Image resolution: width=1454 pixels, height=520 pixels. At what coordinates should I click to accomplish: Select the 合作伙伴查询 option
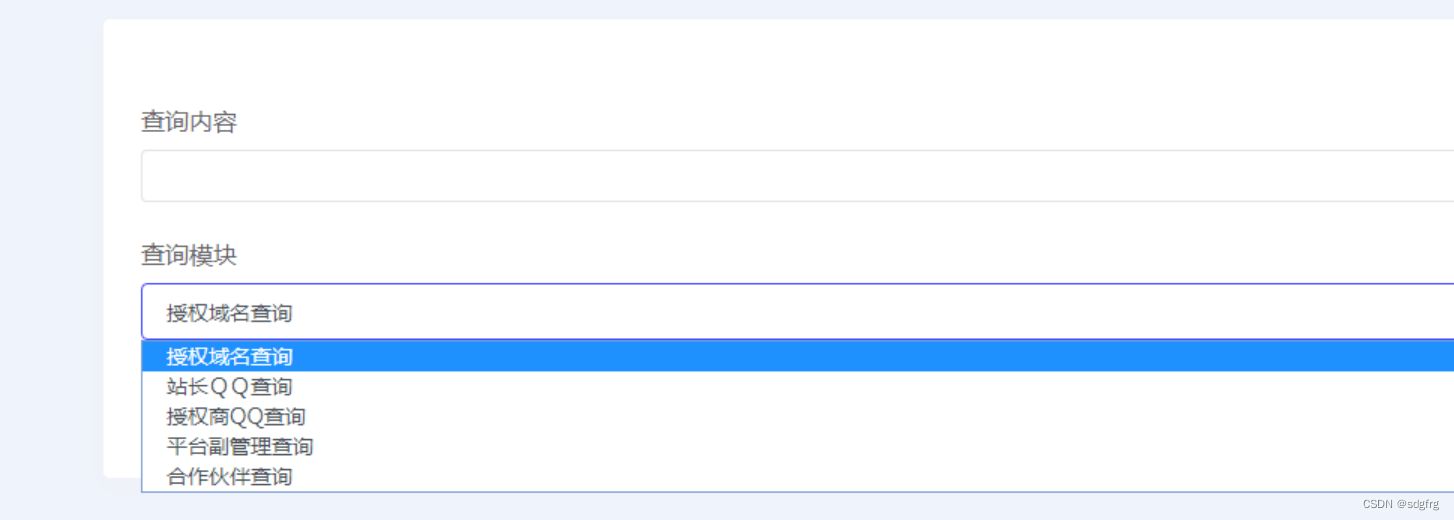[230, 476]
